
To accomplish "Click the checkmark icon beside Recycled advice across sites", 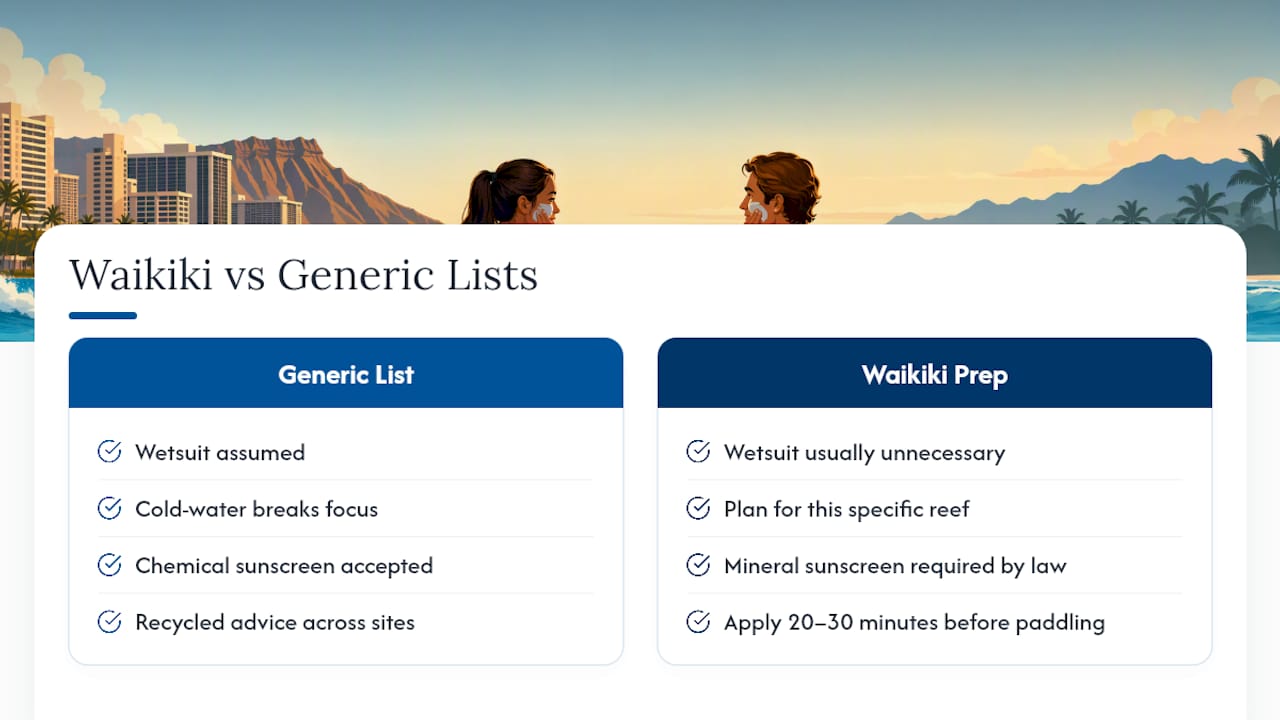I will (x=109, y=622).
